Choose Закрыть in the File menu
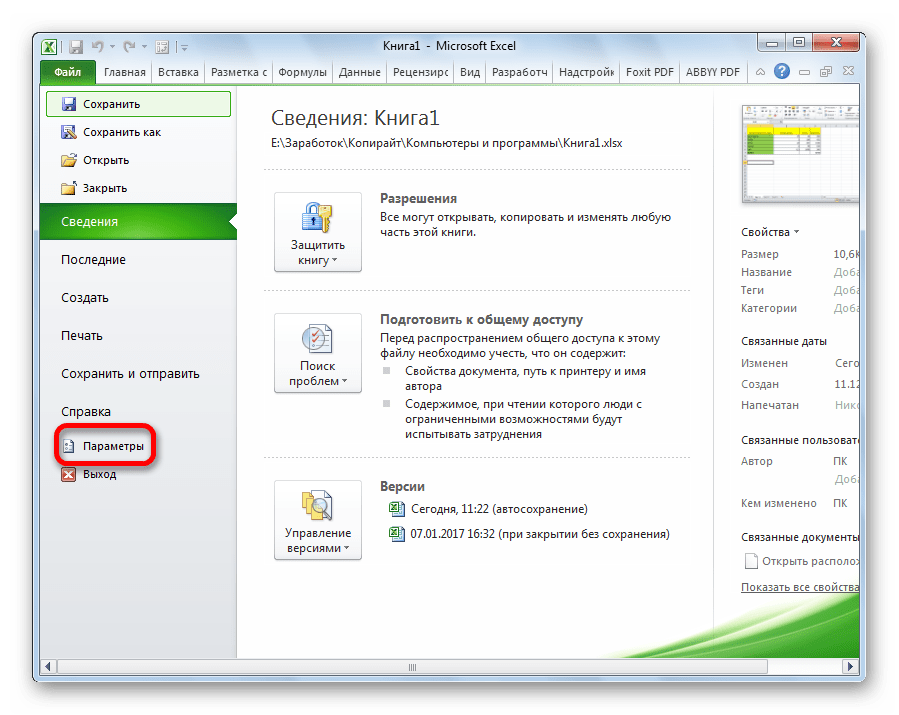 point(138,188)
